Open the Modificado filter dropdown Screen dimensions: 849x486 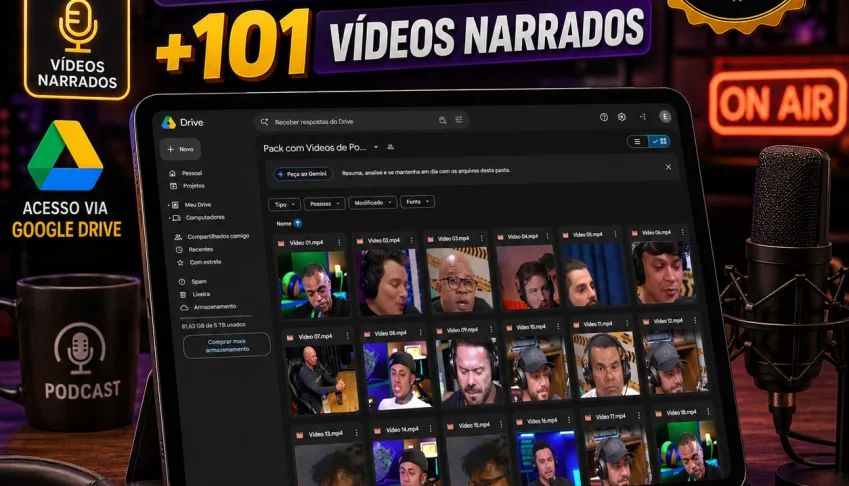(x=373, y=203)
